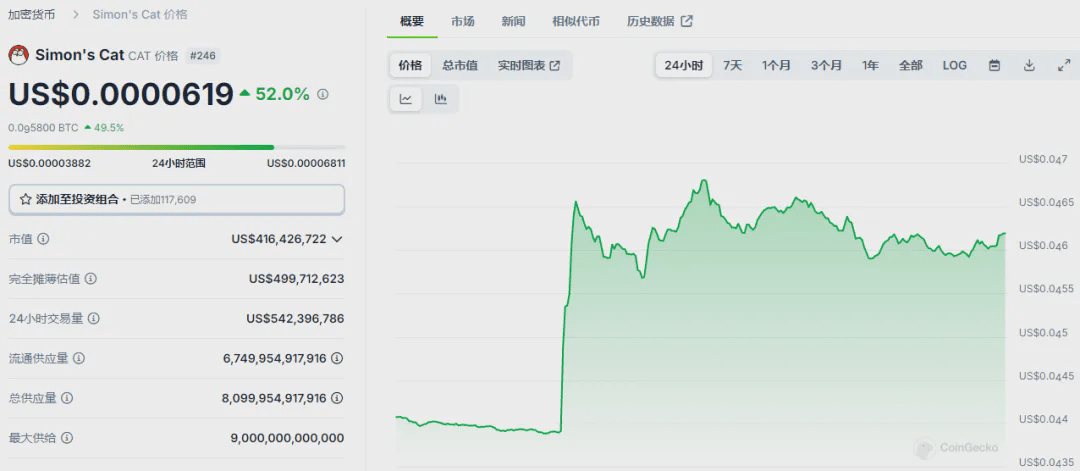Go to 加密货币 breadcrumb link
This screenshot has height=471, width=1080.
click(x=32, y=14)
